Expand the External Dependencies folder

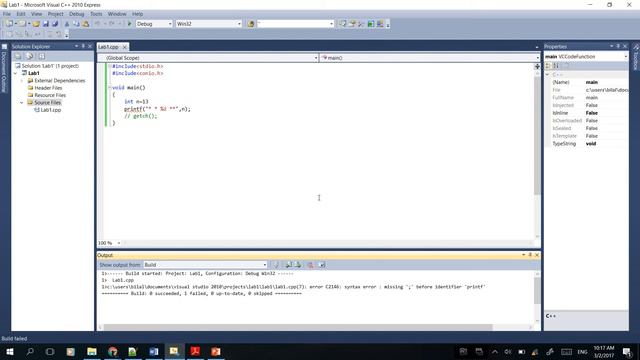pyautogui.click(x=22, y=81)
